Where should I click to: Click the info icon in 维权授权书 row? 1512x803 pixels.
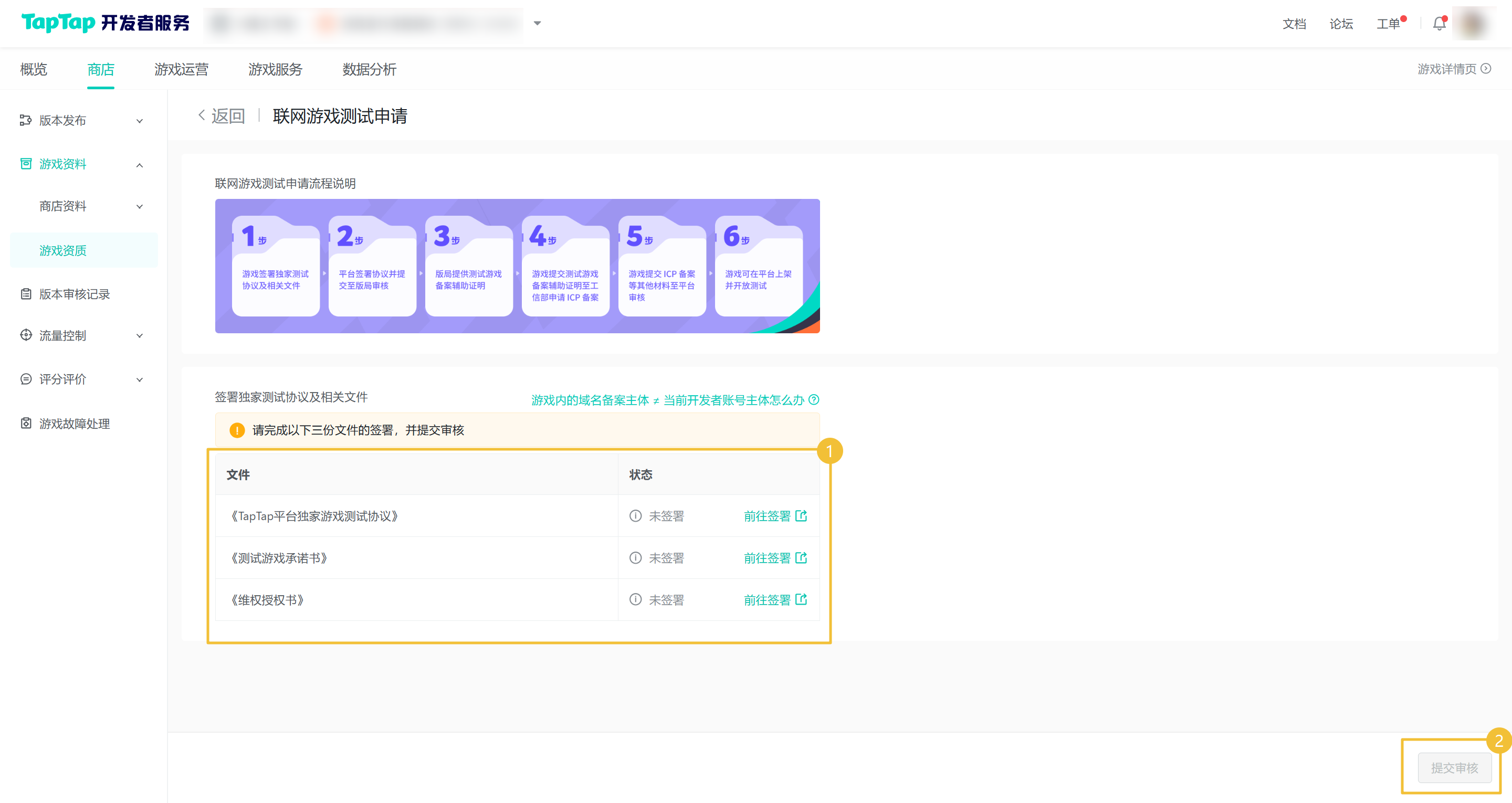[x=636, y=599]
